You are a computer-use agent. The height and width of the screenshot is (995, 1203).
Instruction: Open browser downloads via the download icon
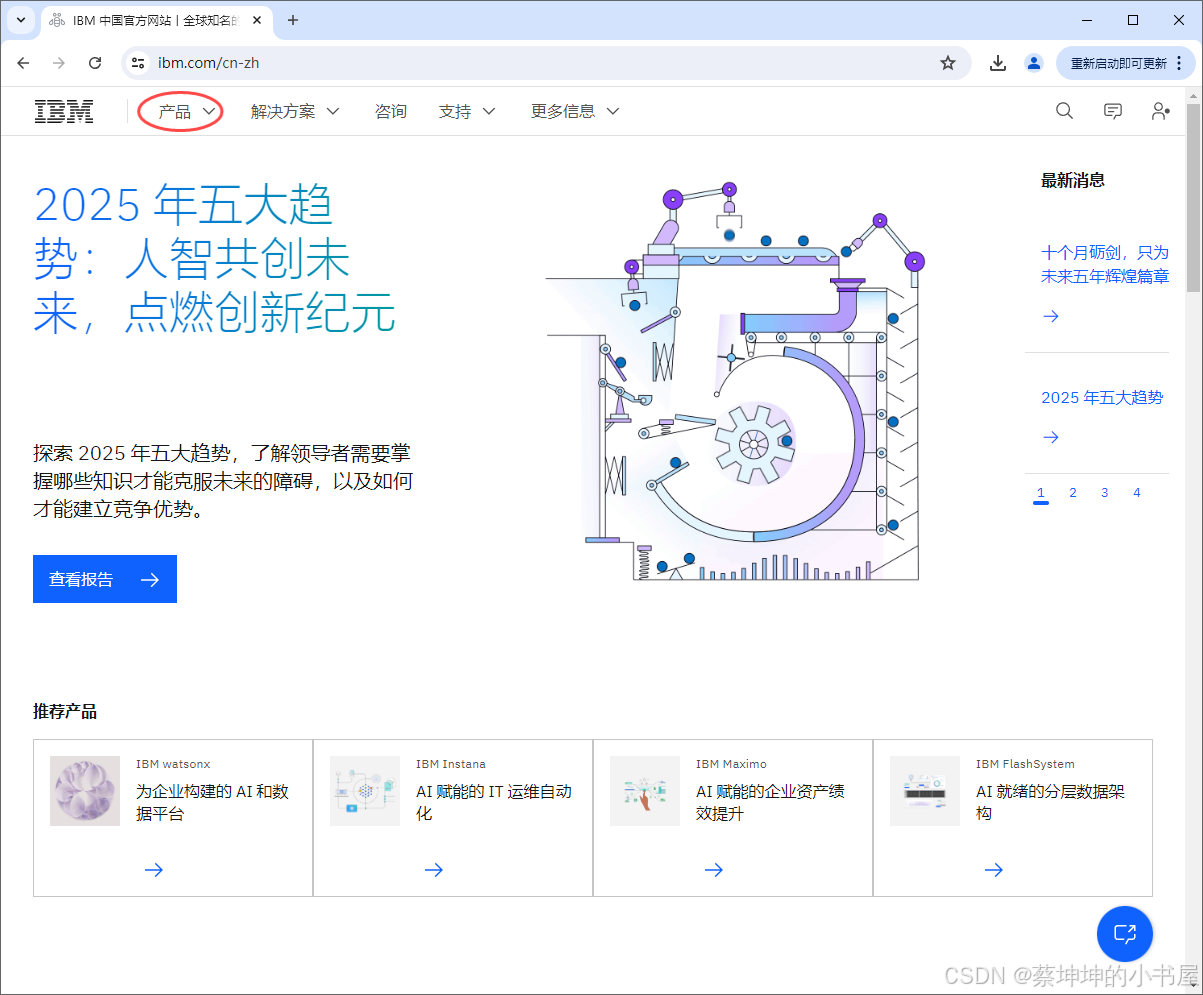coord(997,62)
